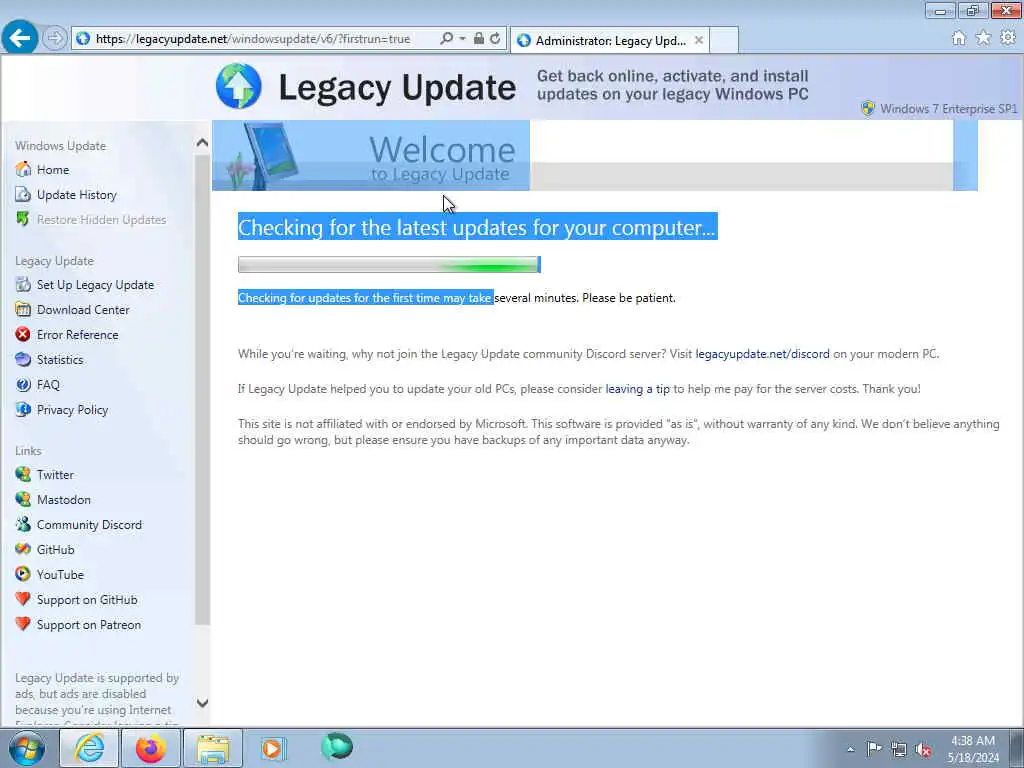Click the Checking for the latest updates heading
Viewport: 1024px width, 768px height.
(x=477, y=227)
